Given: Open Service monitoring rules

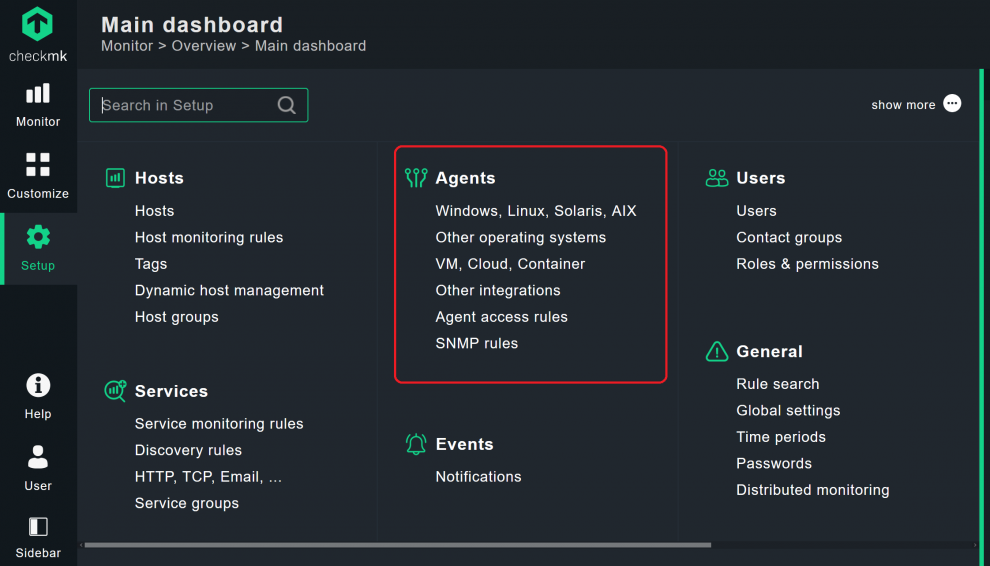Looking at the screenshot, I should [x=219, y=423].
